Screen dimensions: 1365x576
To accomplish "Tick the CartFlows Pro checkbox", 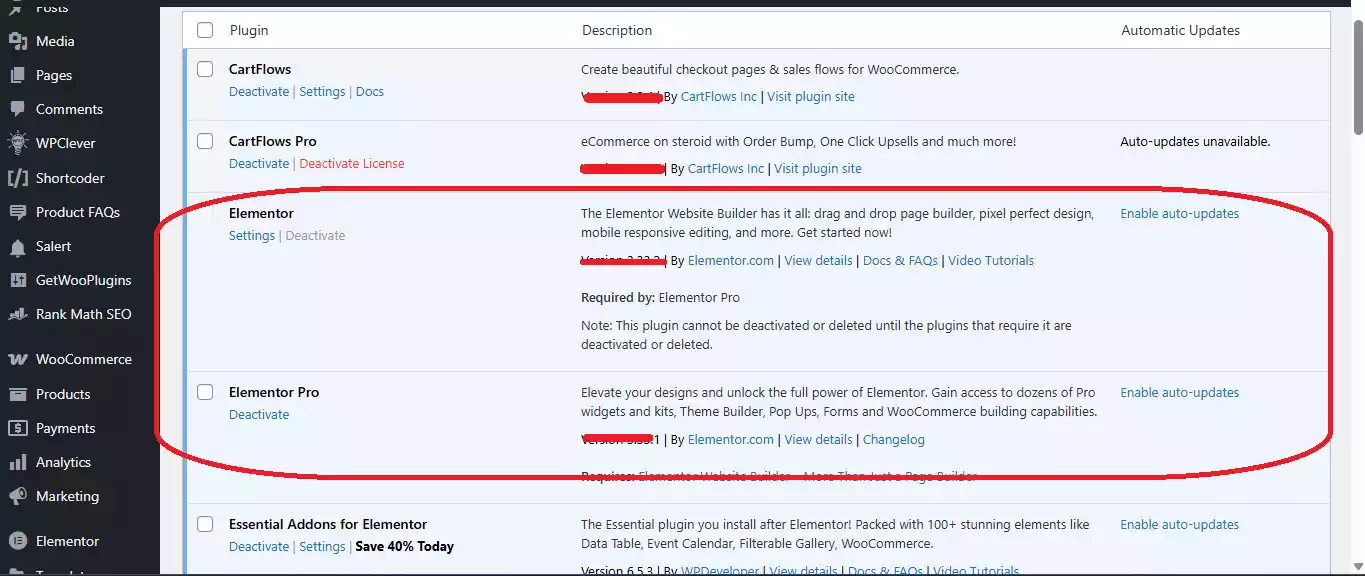I will [x=205, y=141].
